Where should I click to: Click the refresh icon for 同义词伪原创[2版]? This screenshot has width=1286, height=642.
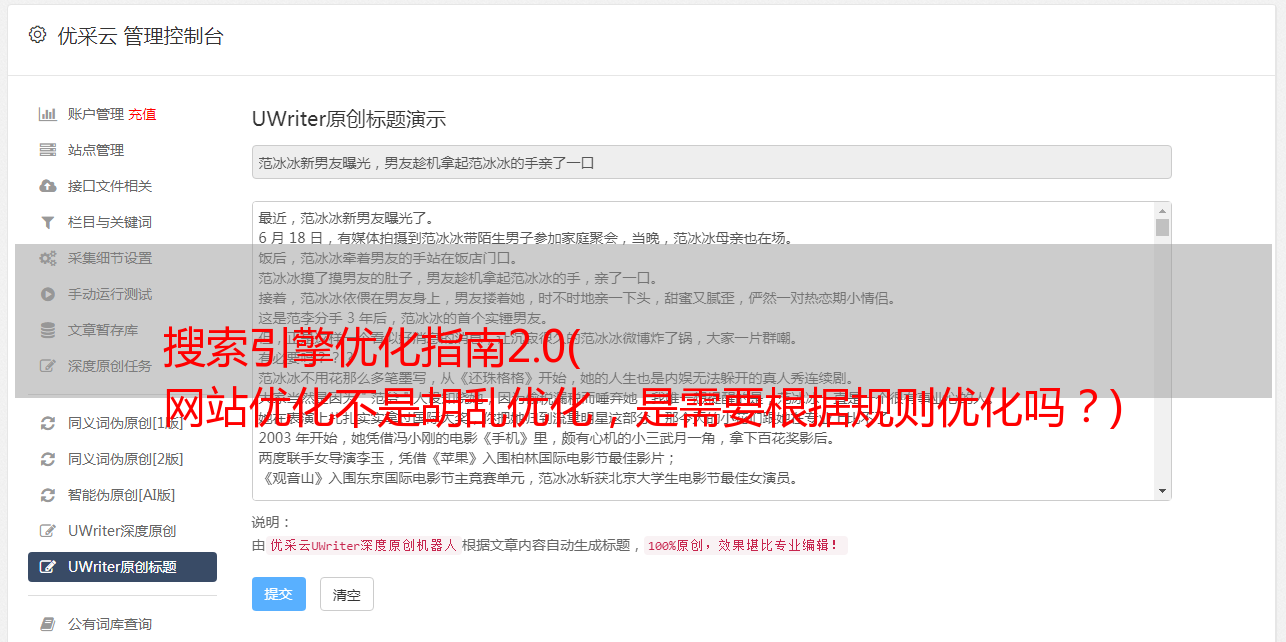click(x=47, y=459)
